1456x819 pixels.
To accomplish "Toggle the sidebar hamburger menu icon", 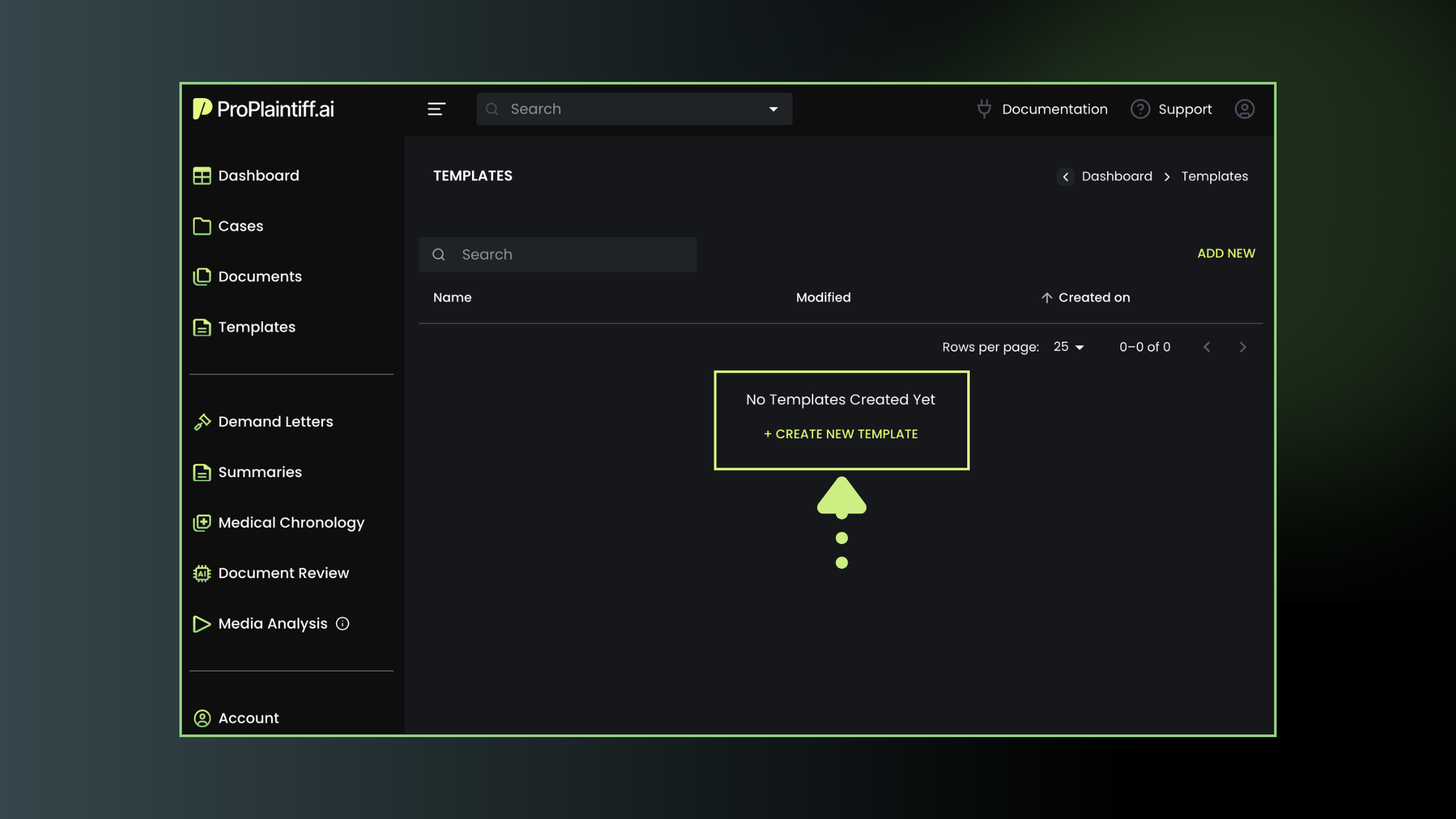I will tap(436, 109).
